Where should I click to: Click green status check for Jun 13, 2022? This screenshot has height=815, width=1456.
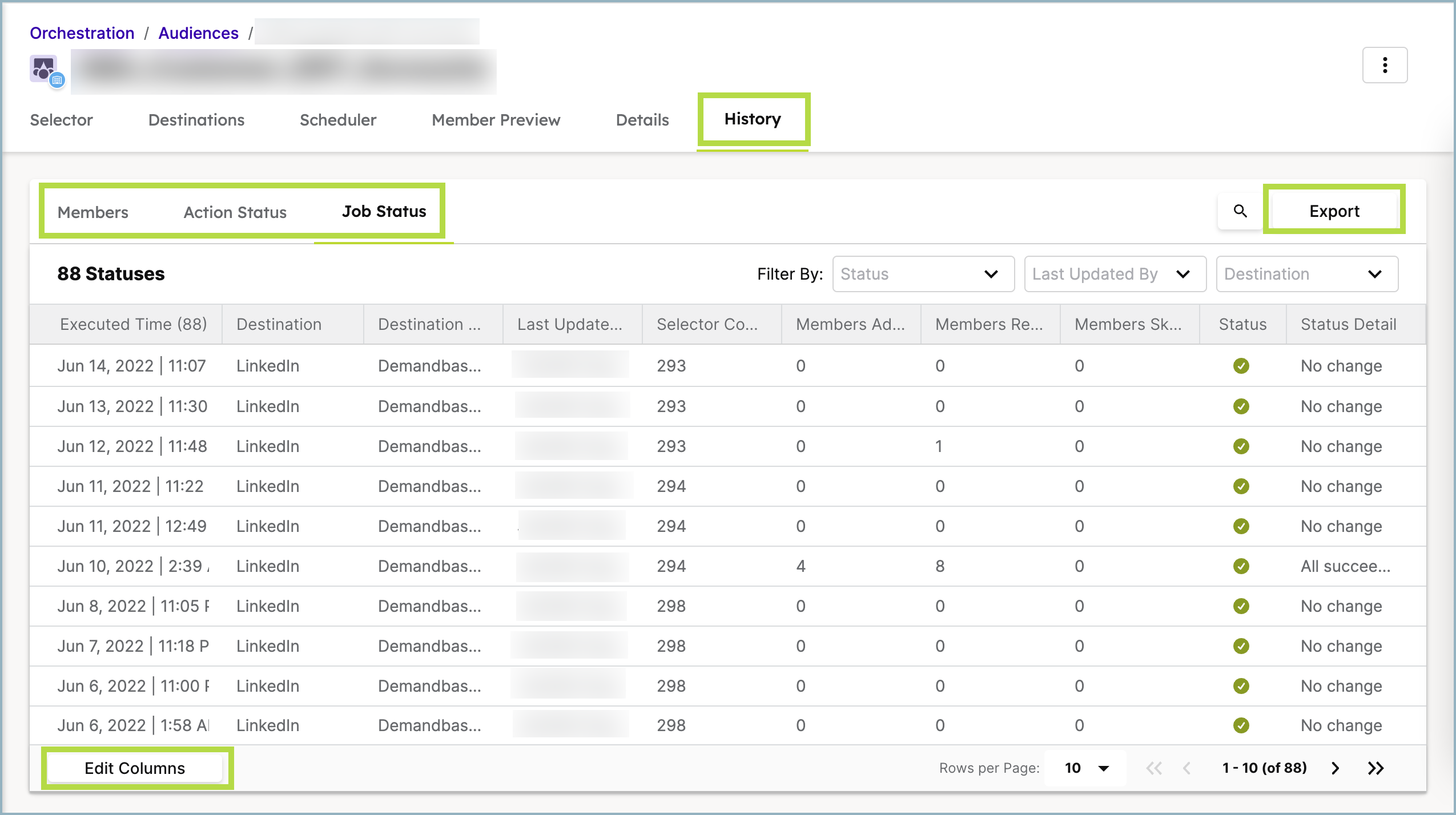tap(1241, 406)
